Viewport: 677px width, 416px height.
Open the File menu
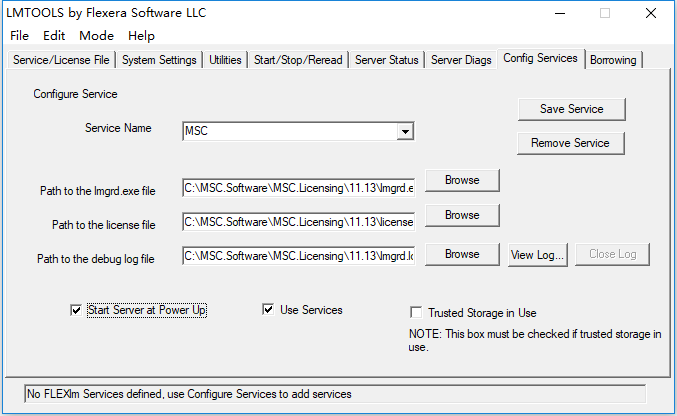click(x=19, y=36)
